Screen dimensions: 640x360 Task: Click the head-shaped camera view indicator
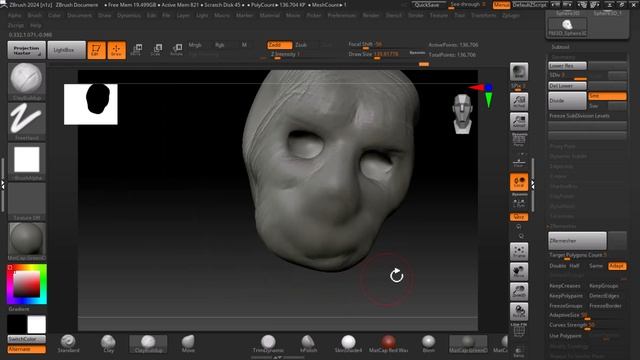click(x=462, y=114)
